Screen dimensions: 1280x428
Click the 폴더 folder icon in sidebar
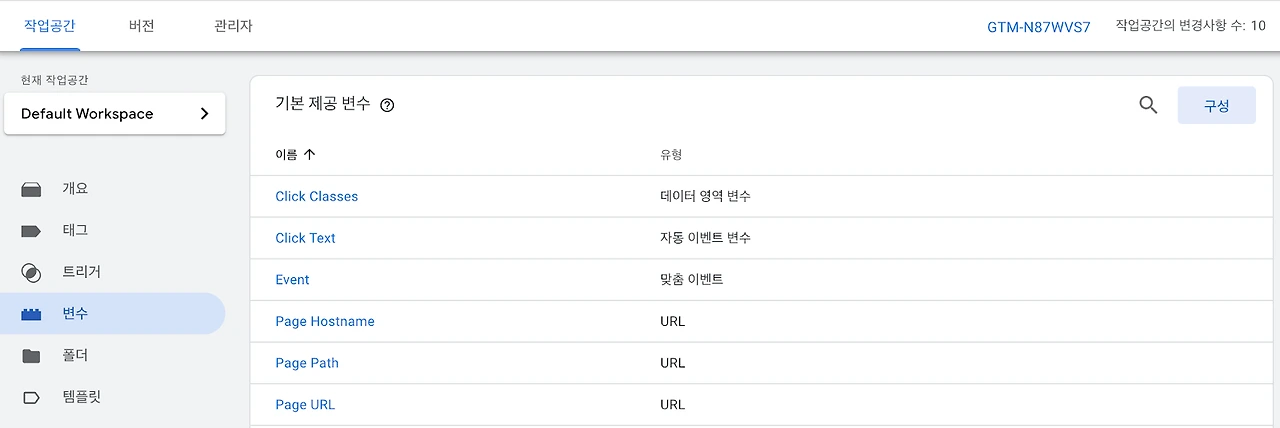[x=31, y=356]
